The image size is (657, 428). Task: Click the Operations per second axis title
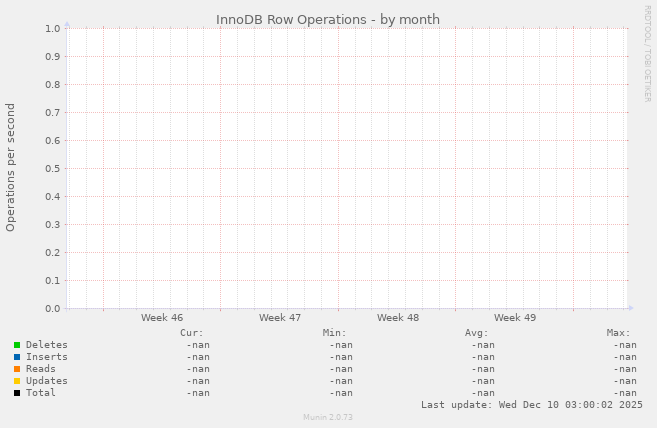click(x=10, y=167)
